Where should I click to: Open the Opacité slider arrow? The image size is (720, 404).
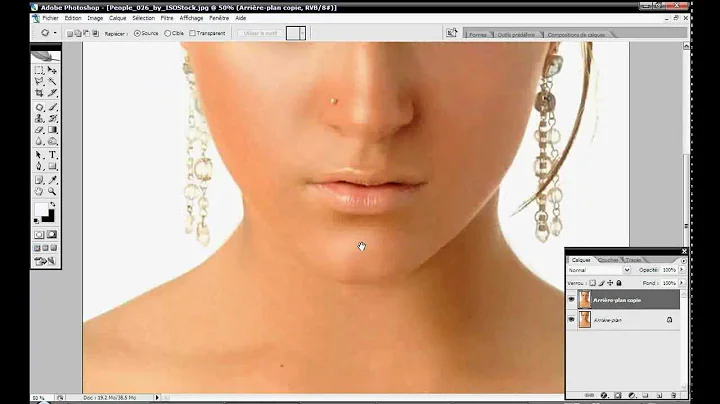(x=681, y=269)
